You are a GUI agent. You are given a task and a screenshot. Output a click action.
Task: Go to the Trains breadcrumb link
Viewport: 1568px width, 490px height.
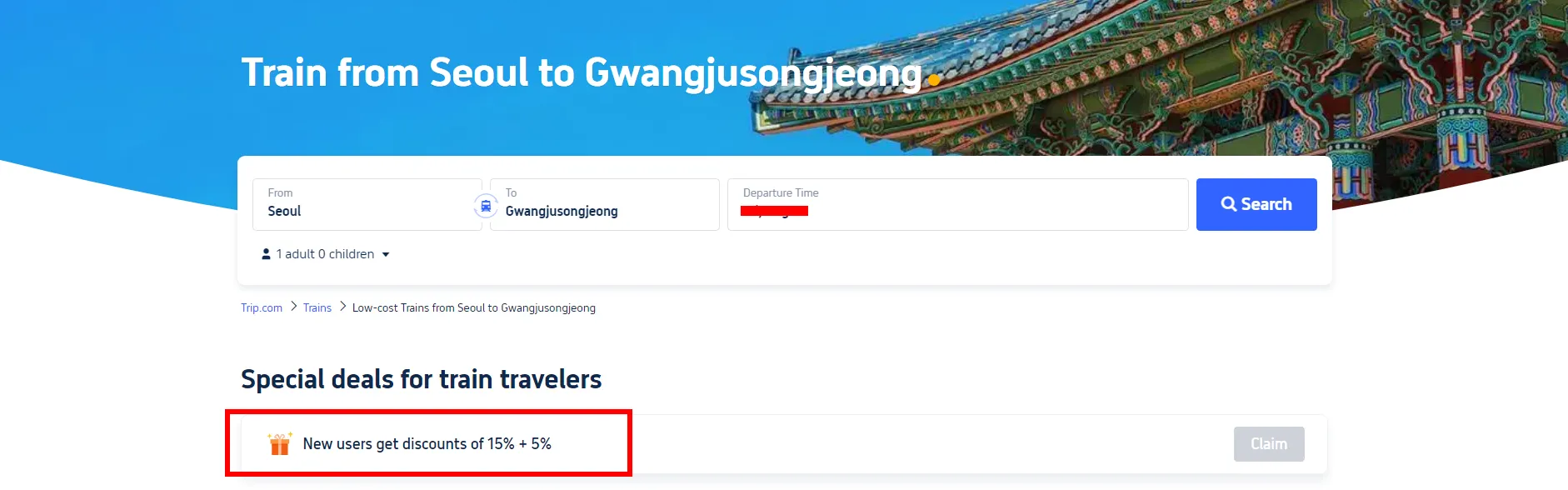pos(317,307)
